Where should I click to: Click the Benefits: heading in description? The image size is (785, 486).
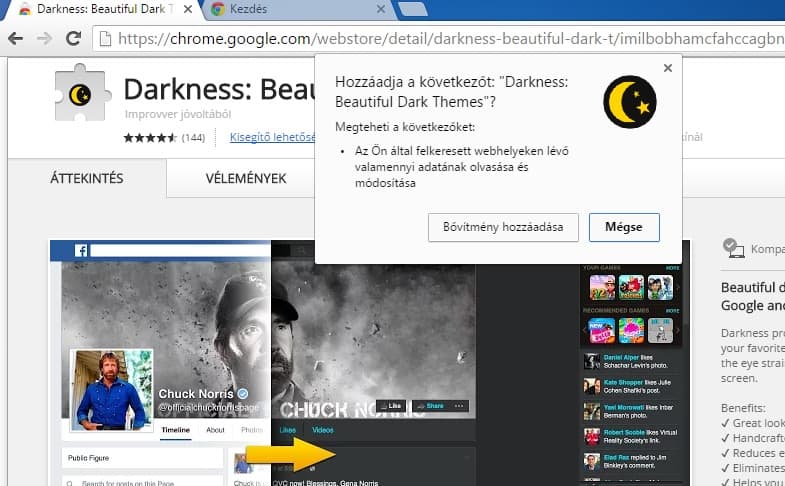pos(743,408)
